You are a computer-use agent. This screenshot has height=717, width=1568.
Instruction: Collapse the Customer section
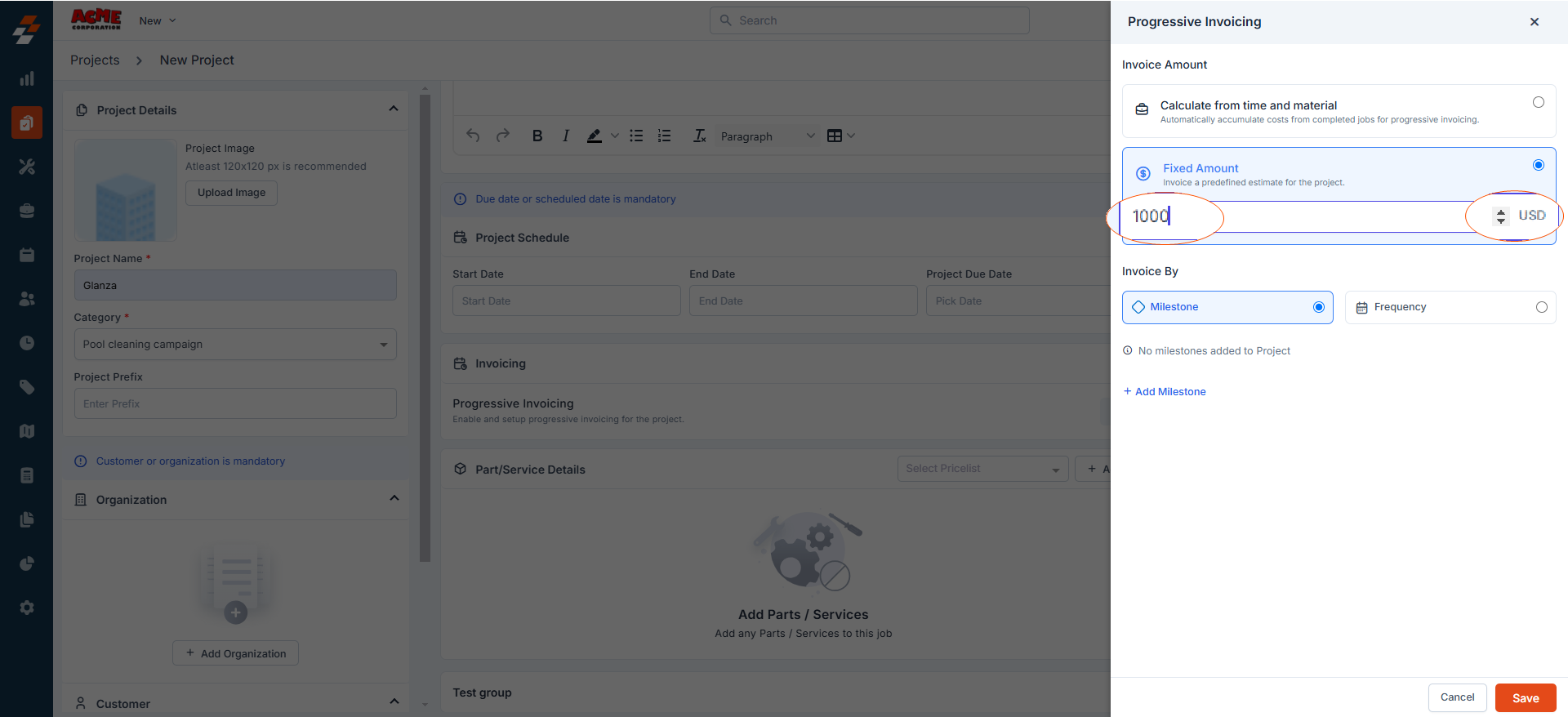pos(394,701)
